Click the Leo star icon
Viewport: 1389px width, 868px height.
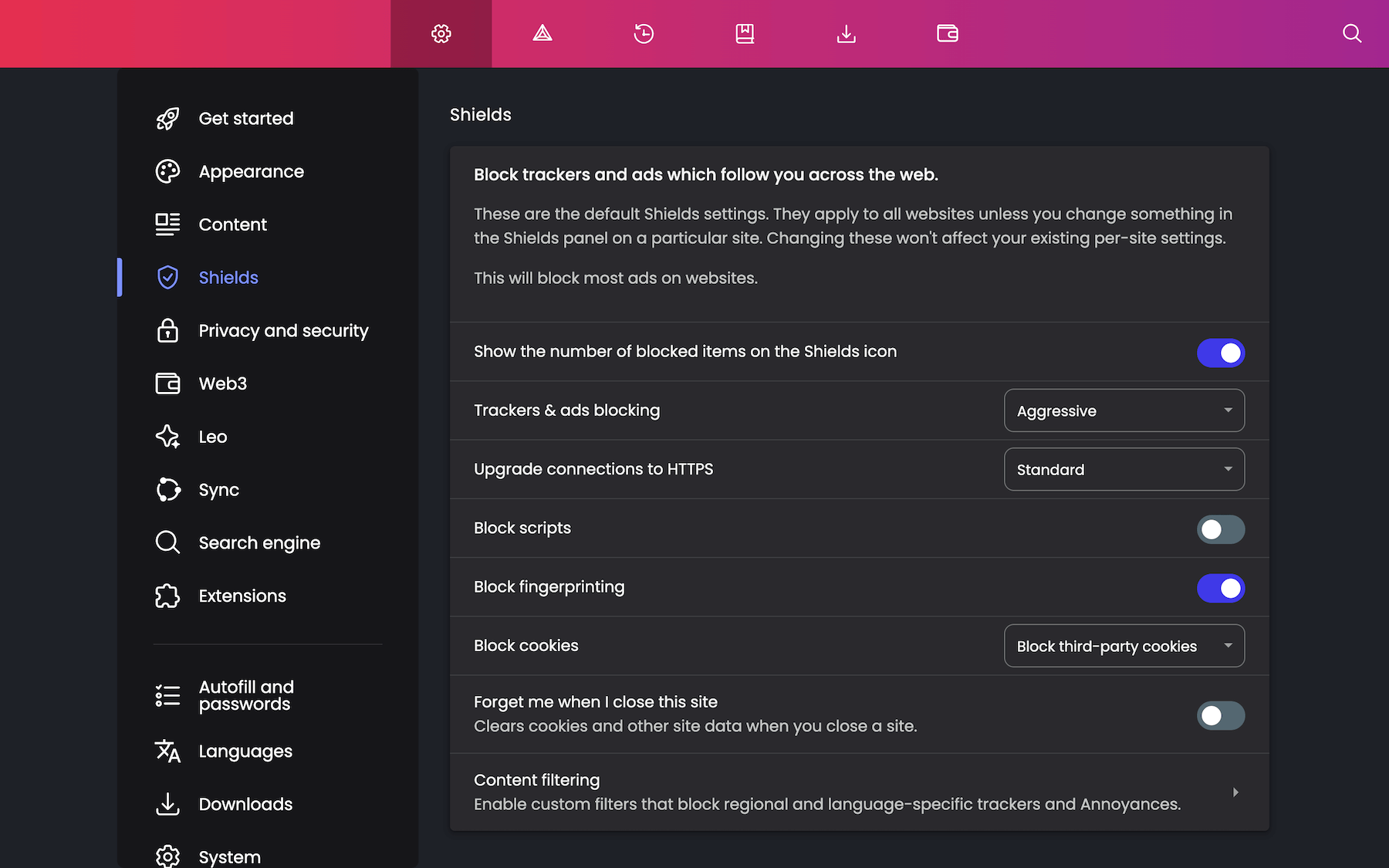pyautogui.click(x=167, y=437)
